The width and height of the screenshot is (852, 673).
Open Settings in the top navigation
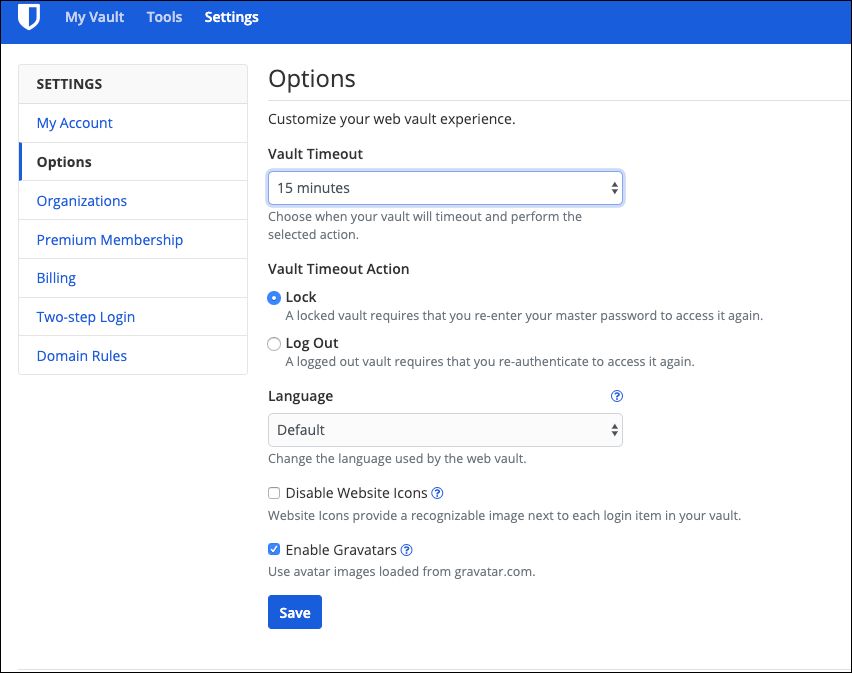(x=231, y=17)
